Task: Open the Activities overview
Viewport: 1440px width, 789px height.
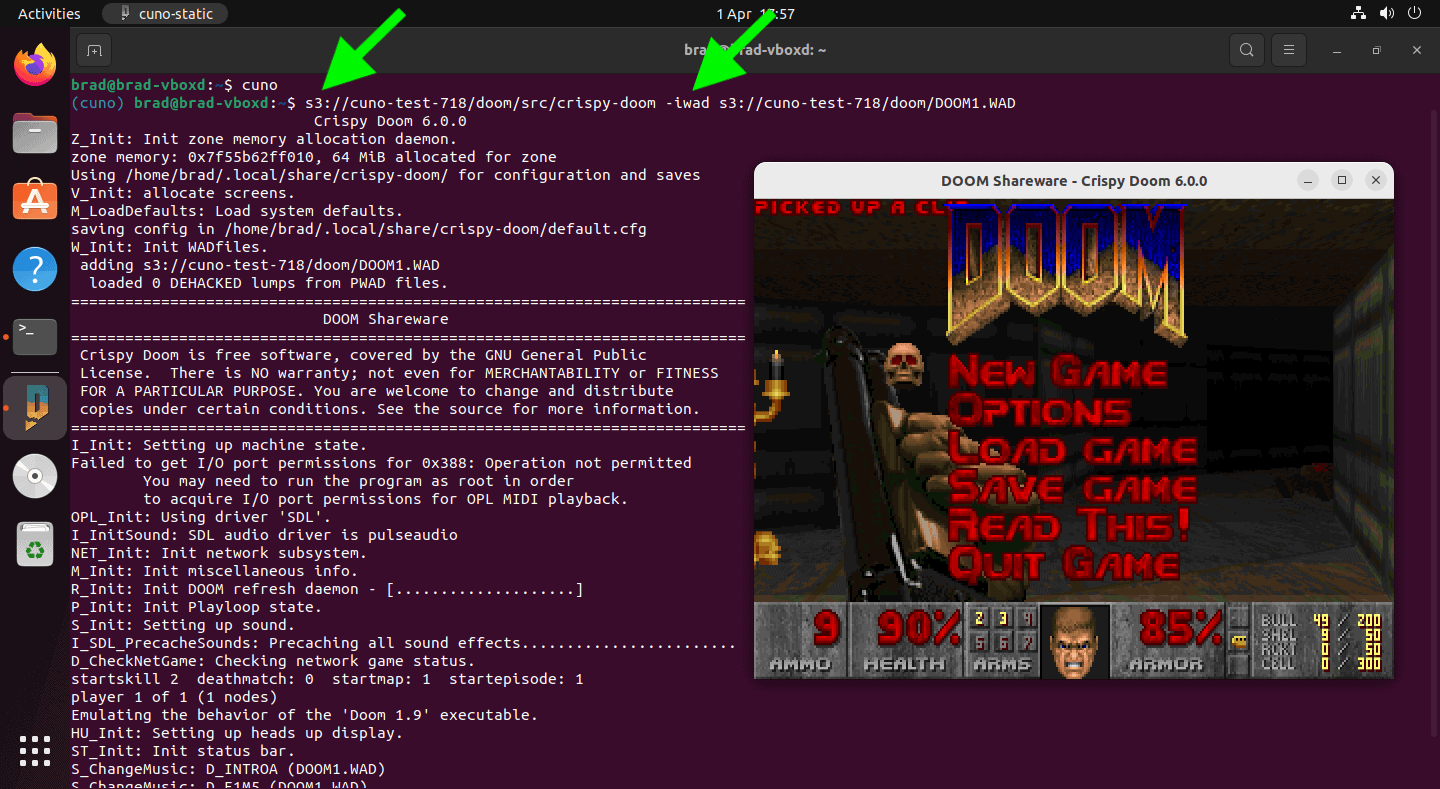Action: click(x=48, y=13)
